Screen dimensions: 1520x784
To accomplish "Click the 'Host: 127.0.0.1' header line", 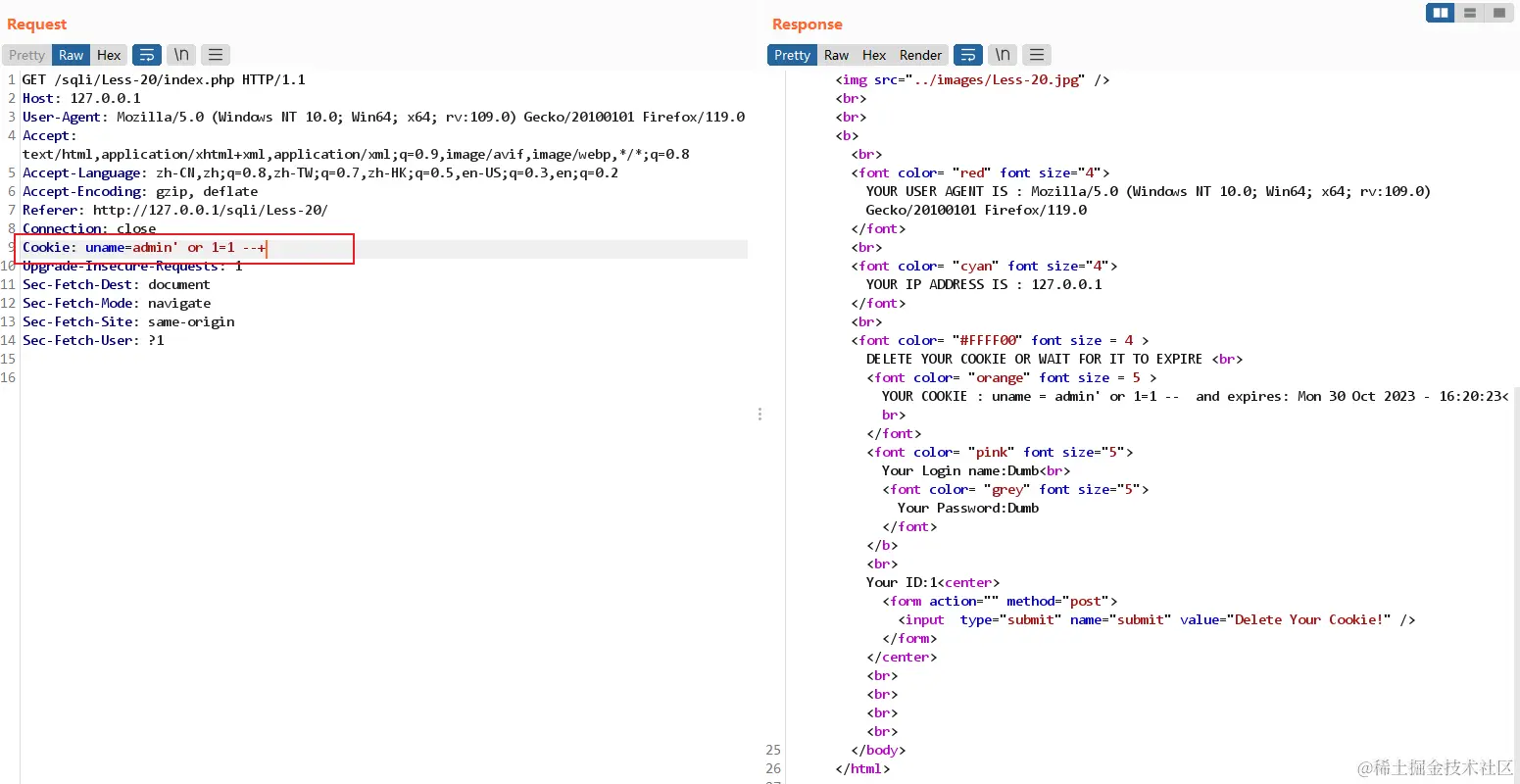I will pyautogui.click(x=81, y=98).
